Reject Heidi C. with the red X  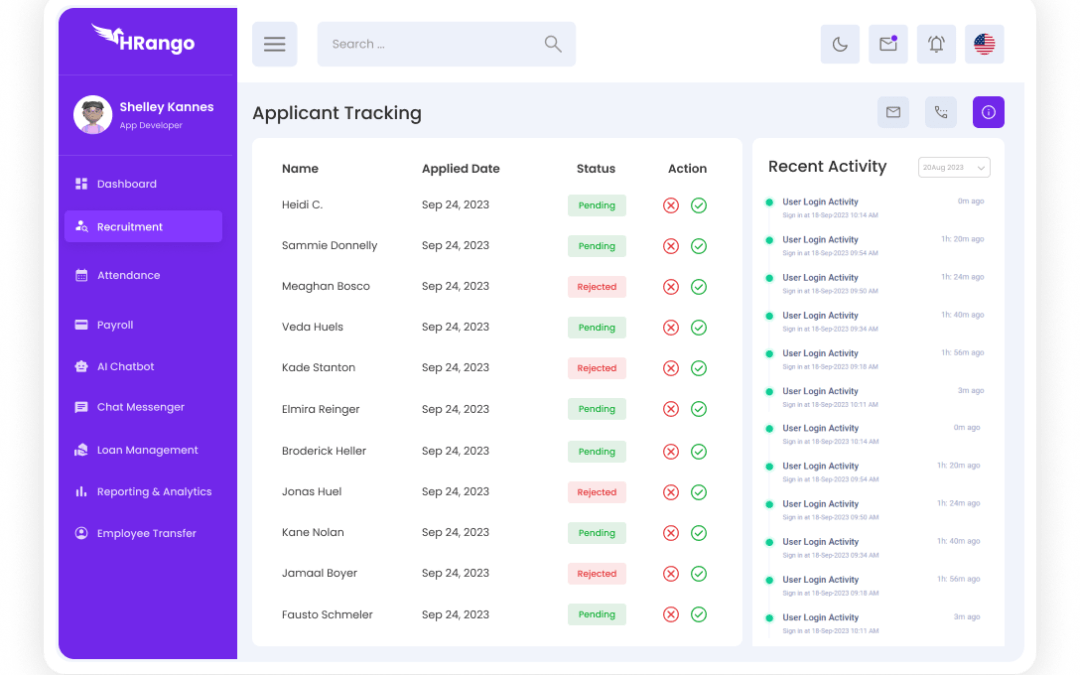[x=671, y=205]
